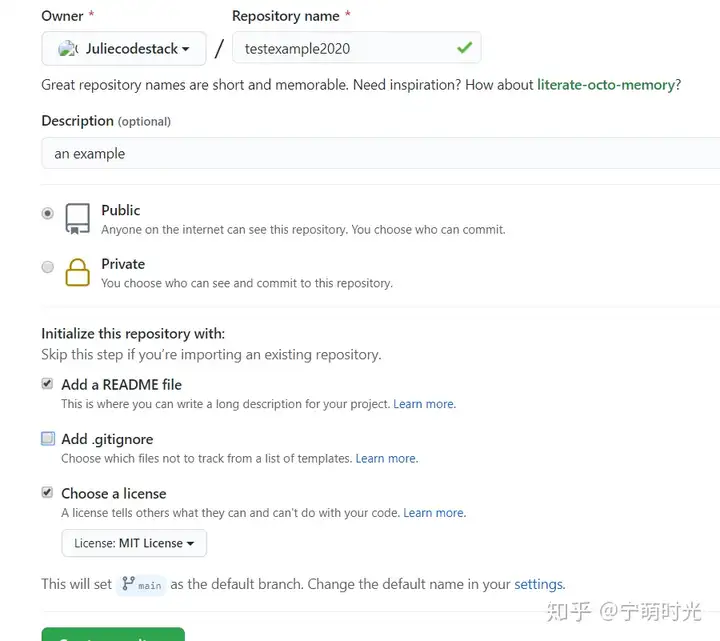
Task: Click 'Initialize this repository with:' heading
Action: [x=133, y=334]
